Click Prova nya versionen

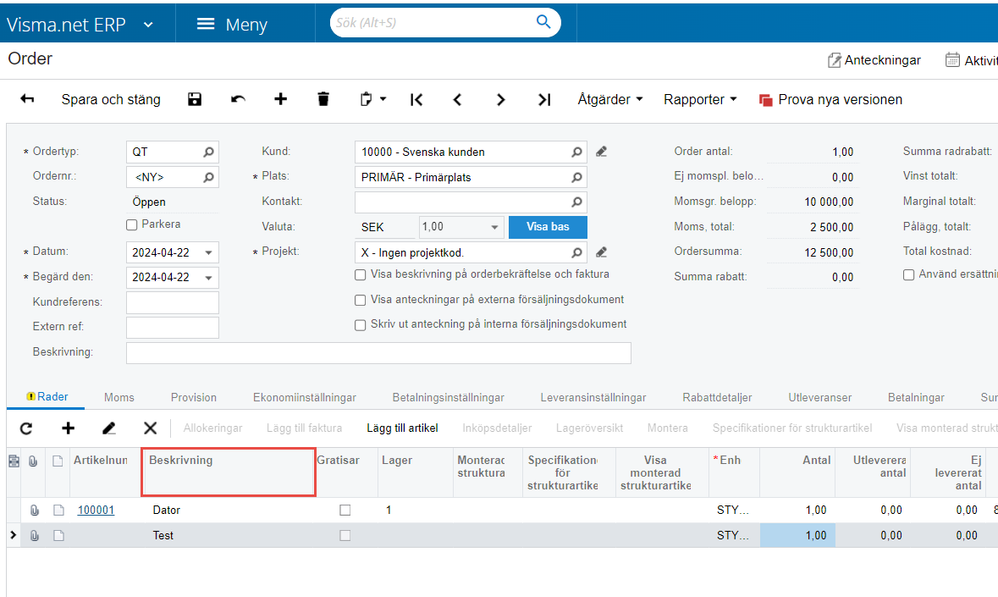(831, 99)
